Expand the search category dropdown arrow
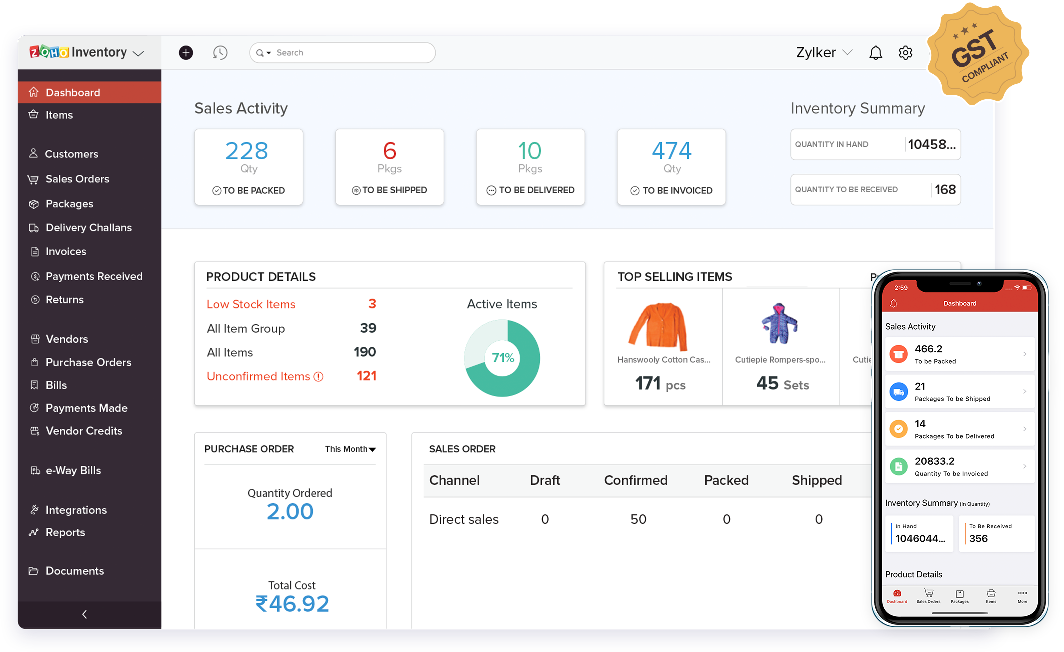This screenshot has height=652, width=1064. 271,52
